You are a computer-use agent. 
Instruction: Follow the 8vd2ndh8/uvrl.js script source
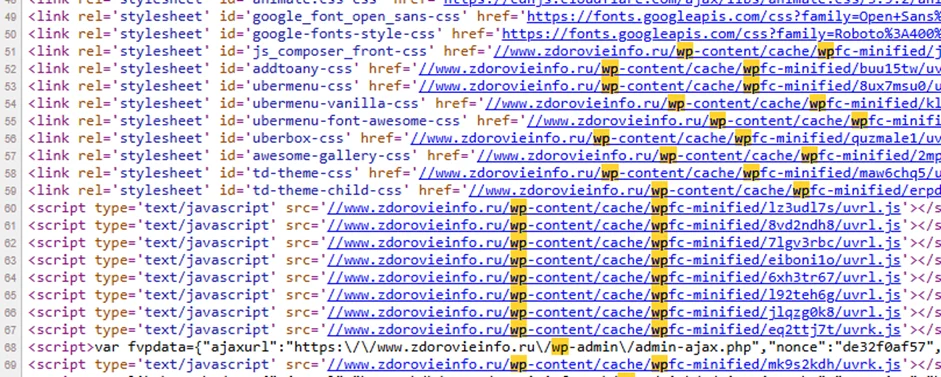click(613, 225)
